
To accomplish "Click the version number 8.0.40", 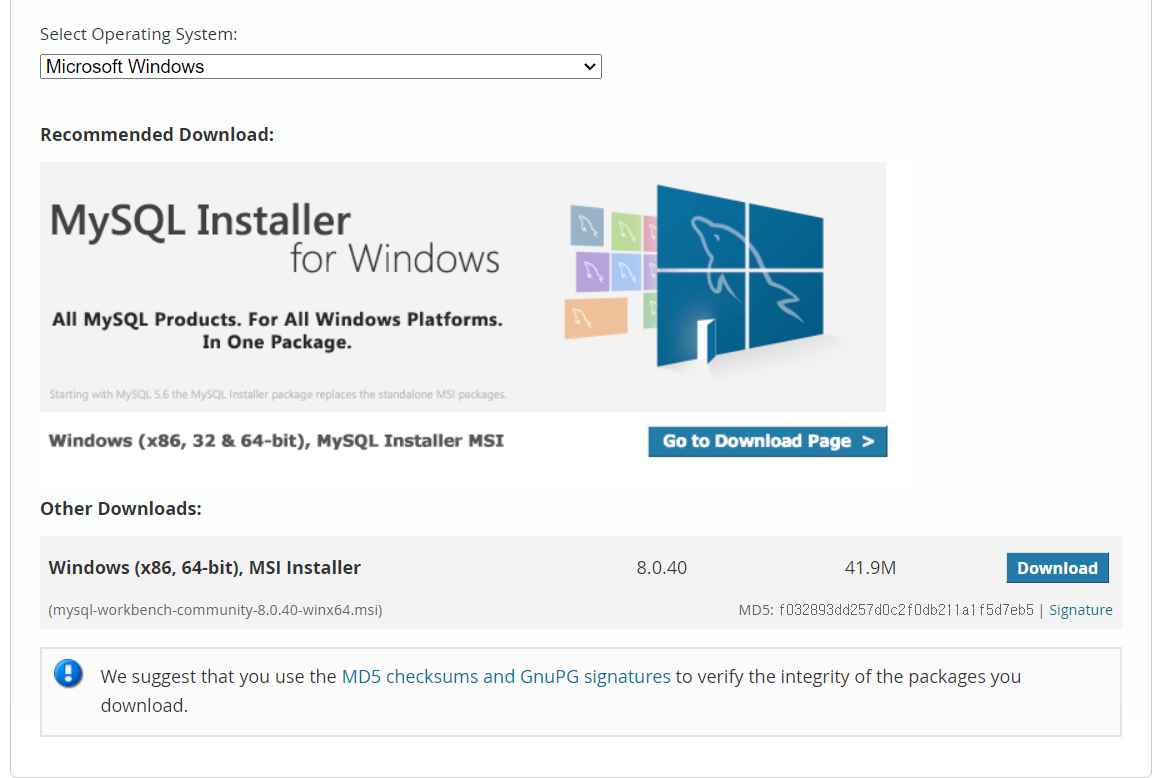I will click(x=662, y=568).
